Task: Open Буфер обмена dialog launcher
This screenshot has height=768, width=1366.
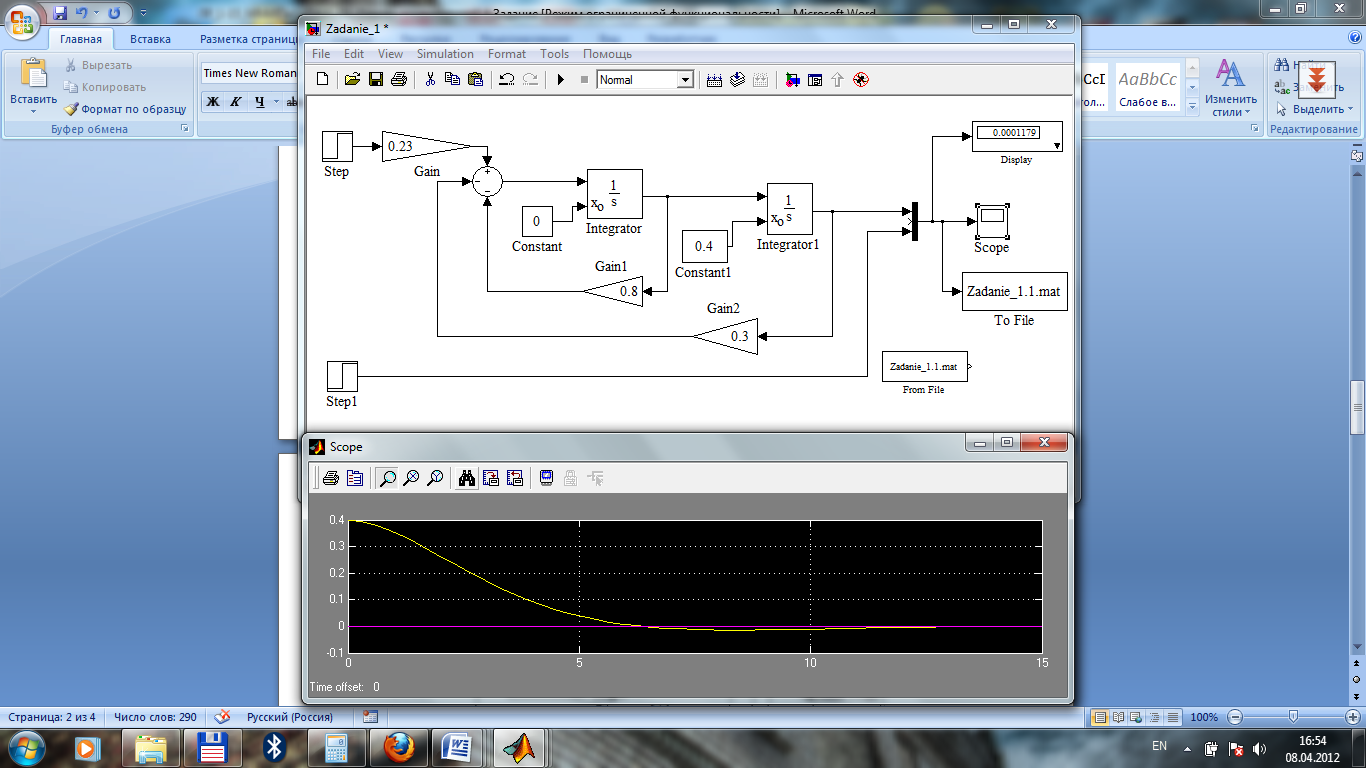Action: [184, 129]
